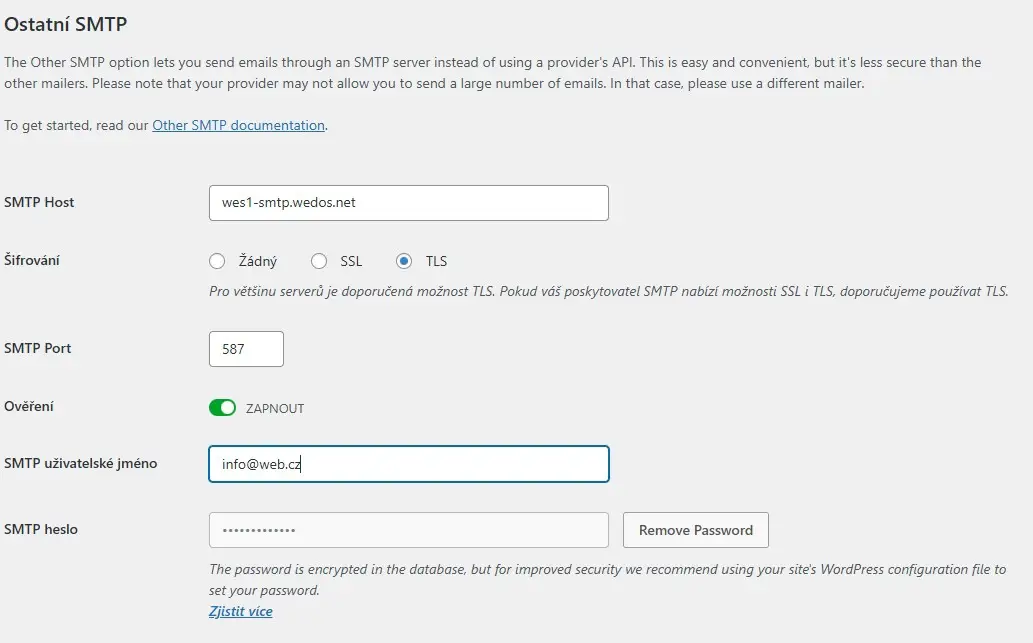Open the Other SMTP documentation link

238,125
